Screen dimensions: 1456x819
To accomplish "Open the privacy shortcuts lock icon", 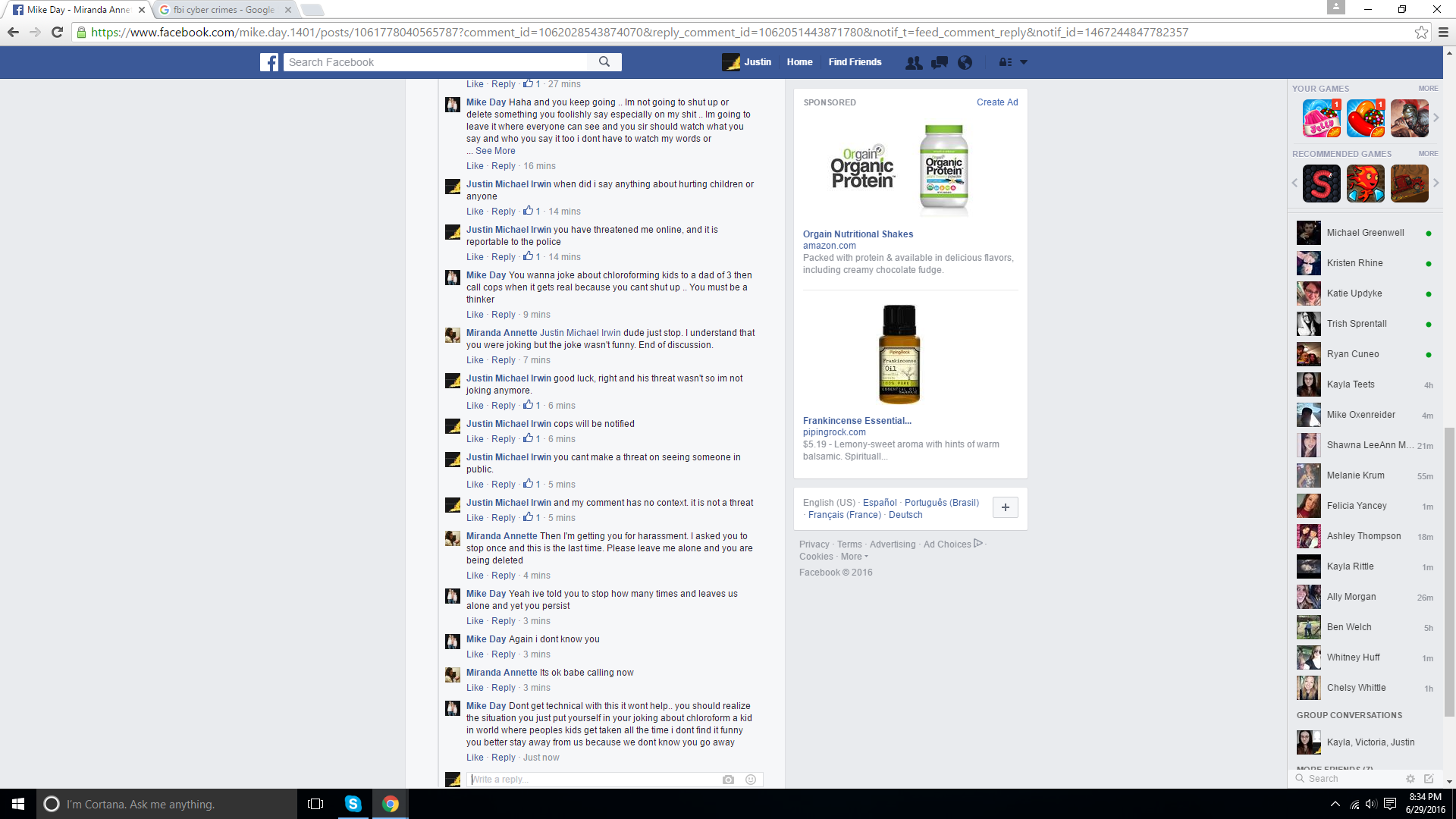I will click(x=1006, y=63).
